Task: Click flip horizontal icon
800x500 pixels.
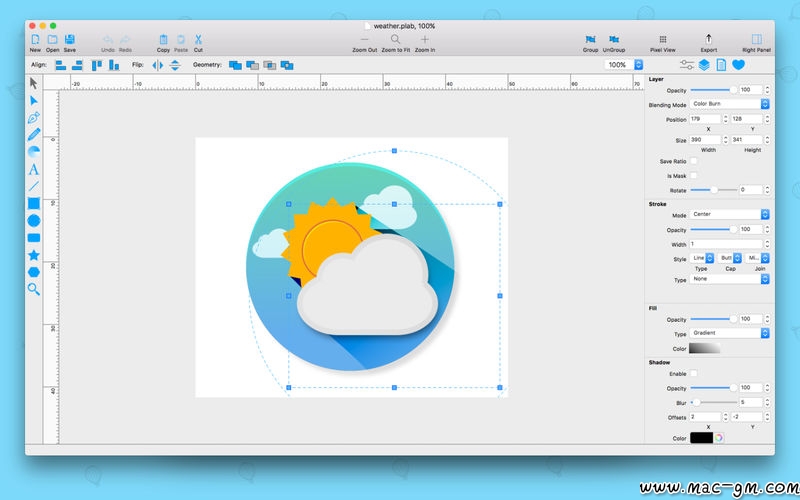Action: coord(158,65)
